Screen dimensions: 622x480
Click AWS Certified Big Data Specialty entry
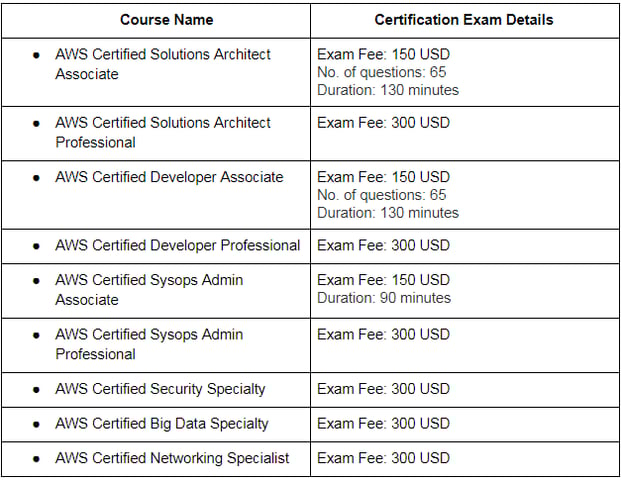tap(162, 424)
